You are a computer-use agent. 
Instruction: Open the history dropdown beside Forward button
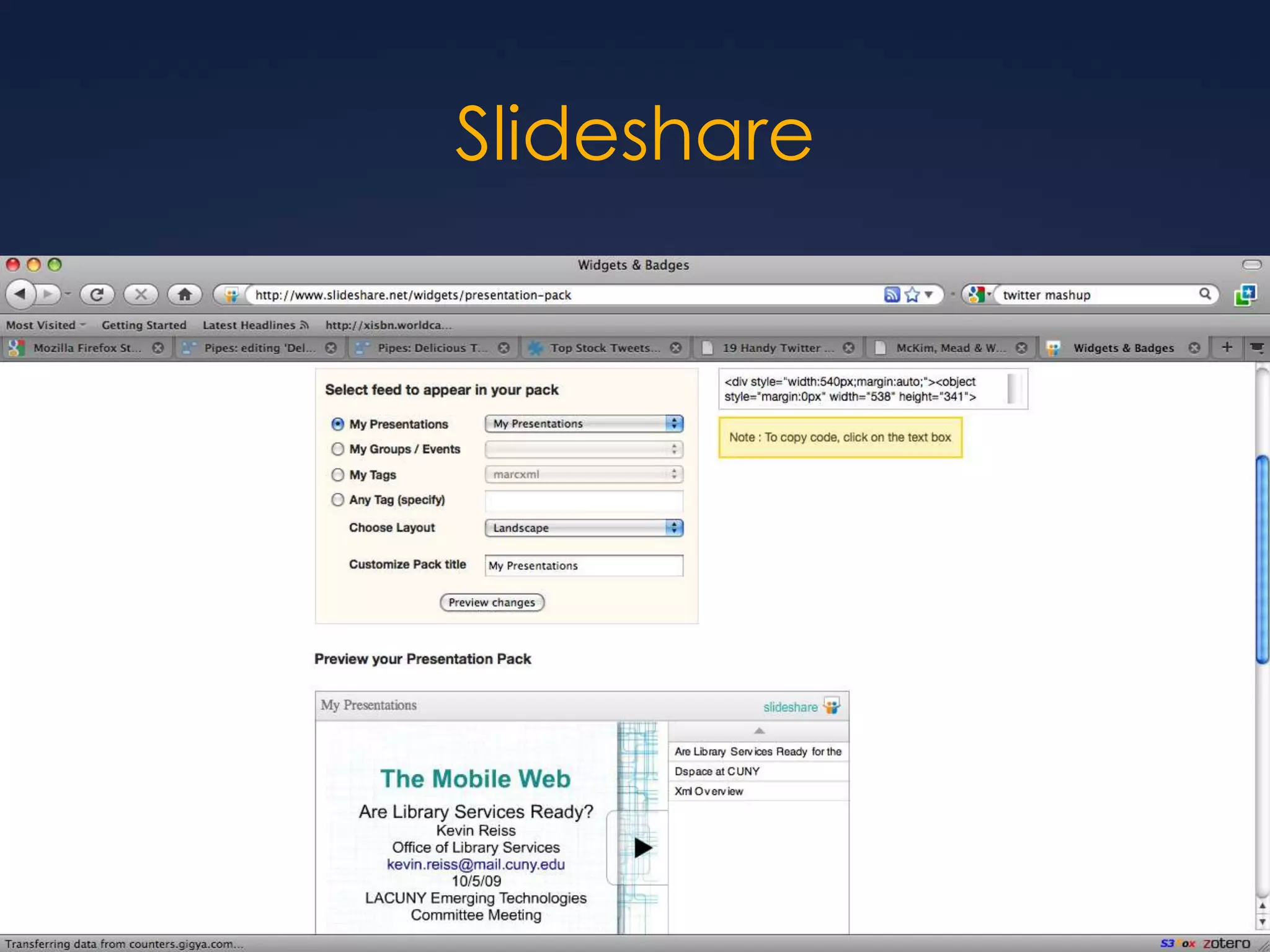coord(68,294)
